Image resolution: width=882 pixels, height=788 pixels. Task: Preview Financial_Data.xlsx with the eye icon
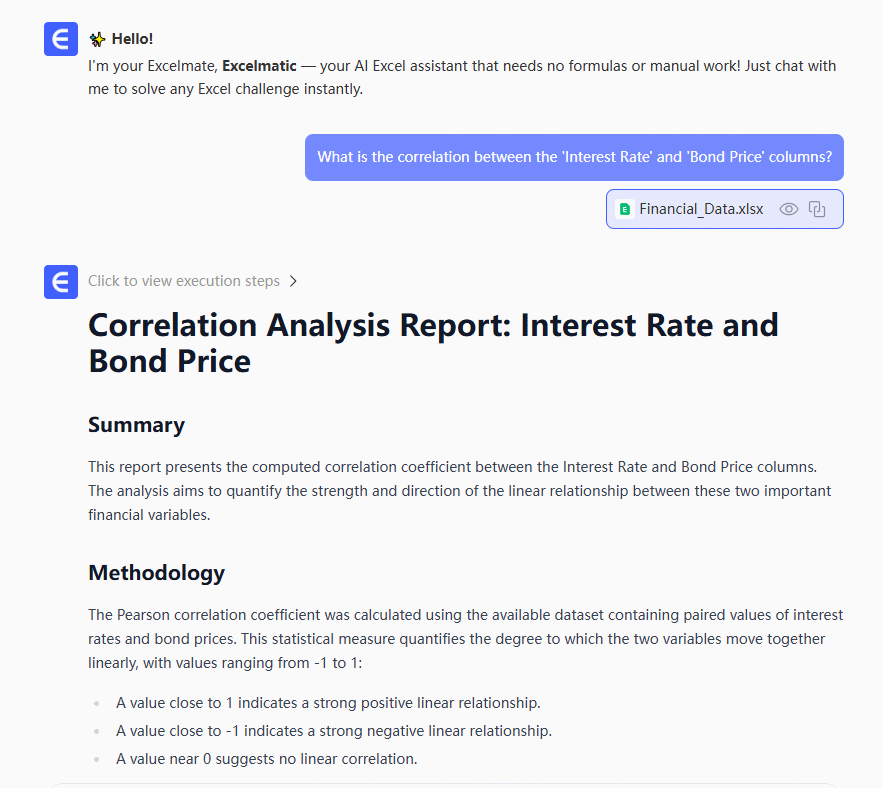pyautogui.click(x=789, y=209)
